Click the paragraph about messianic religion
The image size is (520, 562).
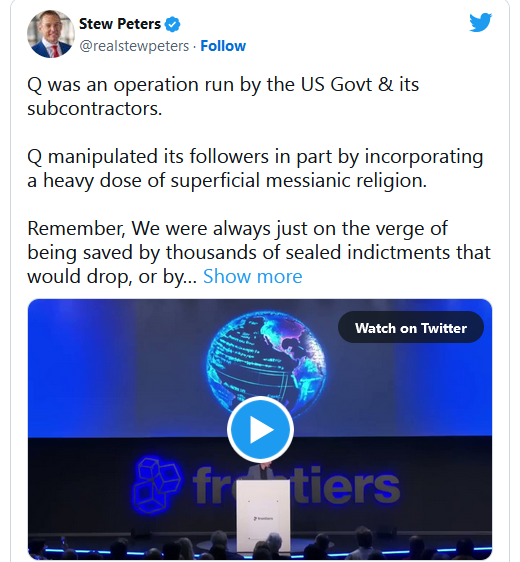coord(255,168)
